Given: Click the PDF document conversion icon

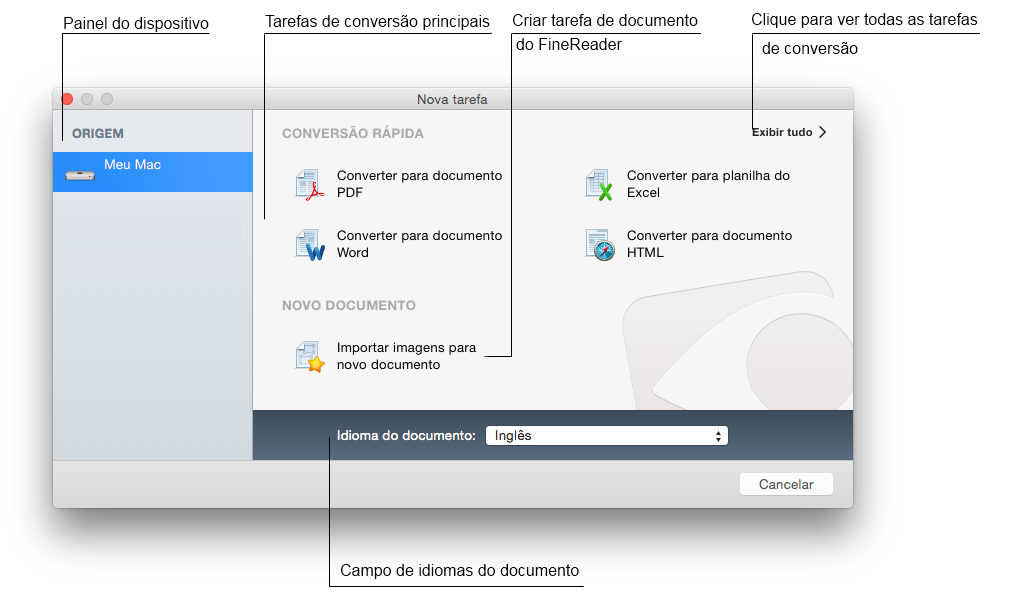Looking at the screenshot, I should coord(310,185).
